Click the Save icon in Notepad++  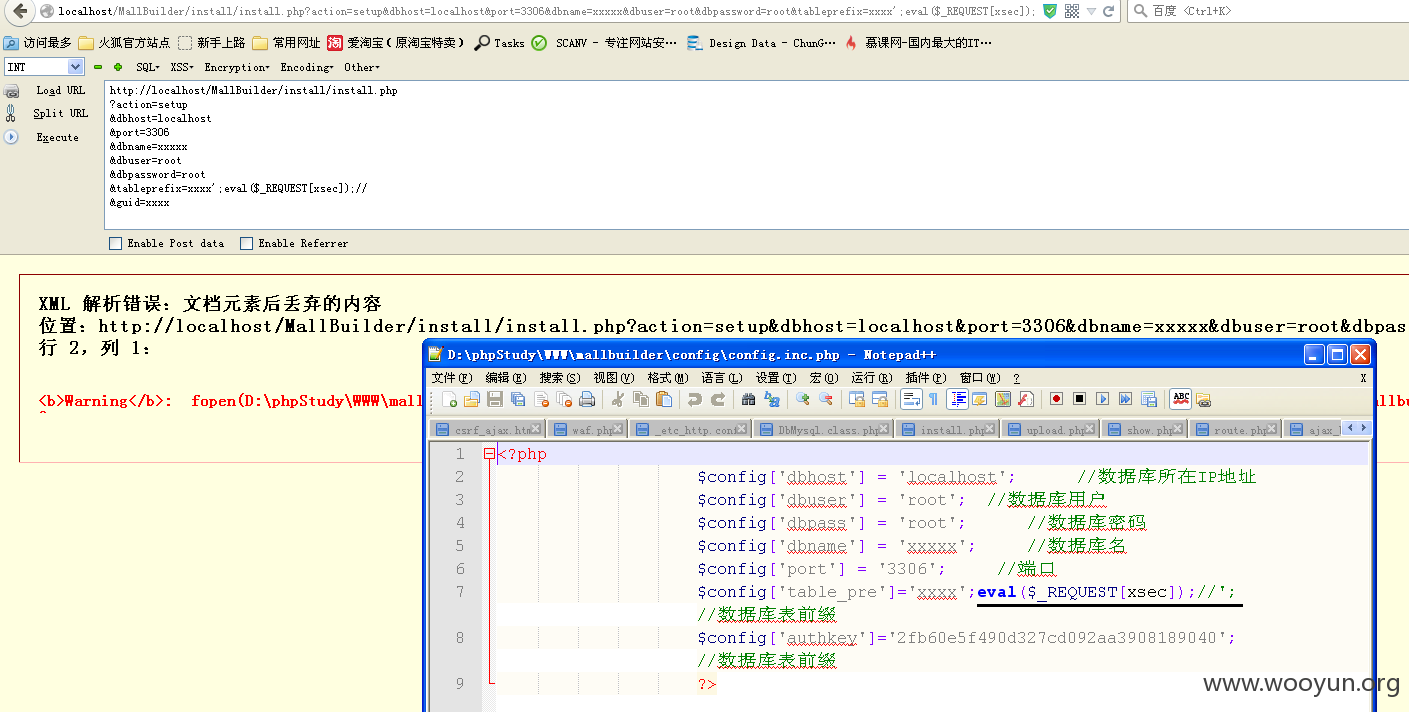pyautogui.click(x=495, y=399)
